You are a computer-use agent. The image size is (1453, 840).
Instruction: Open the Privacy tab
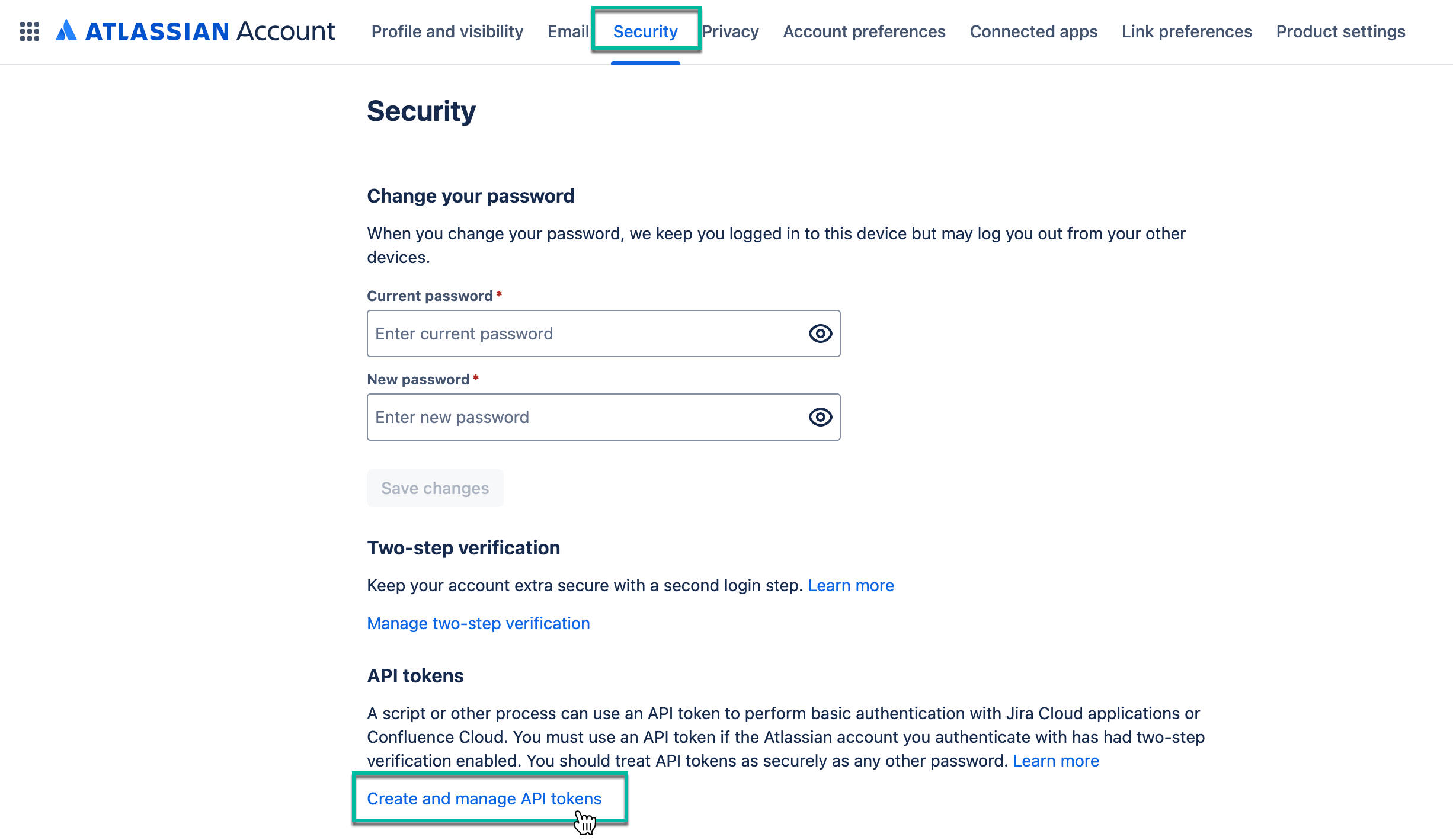(731, 32)
